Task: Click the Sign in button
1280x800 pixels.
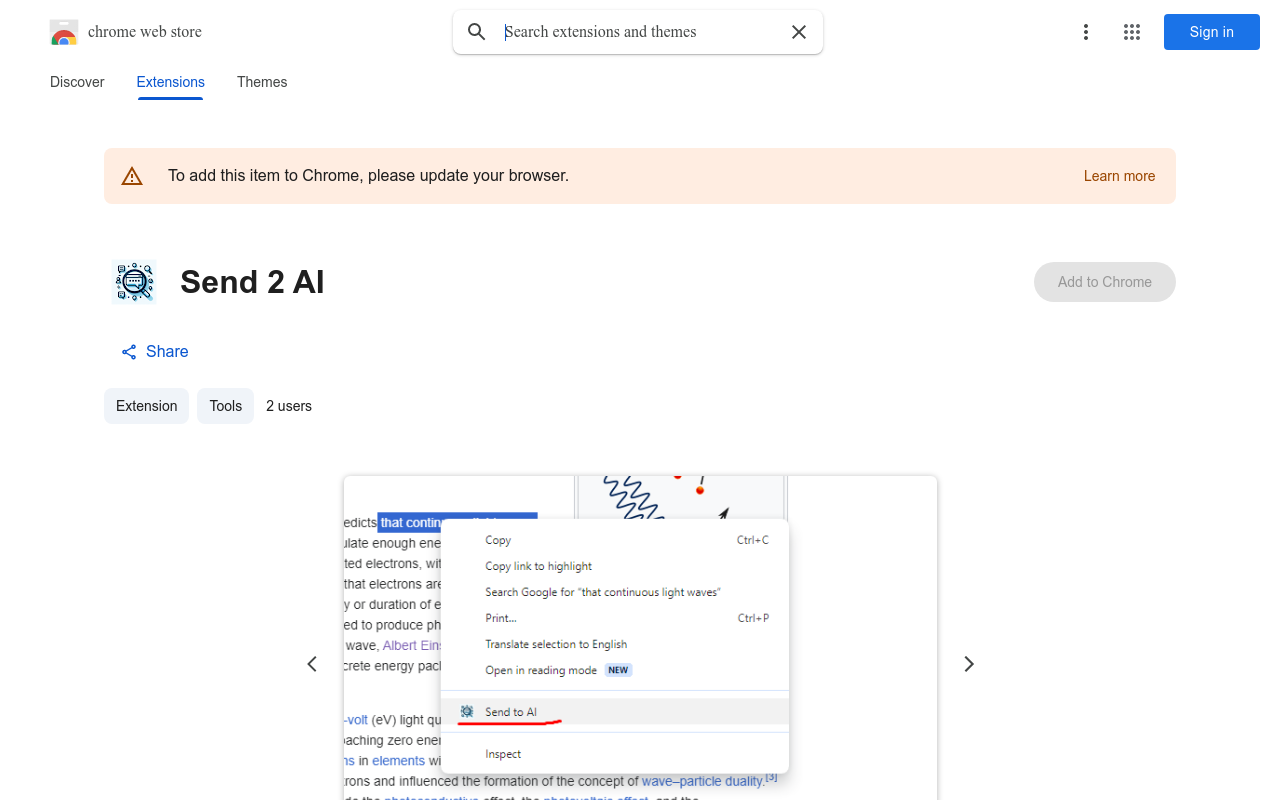Action: [x=1212, y=32]
